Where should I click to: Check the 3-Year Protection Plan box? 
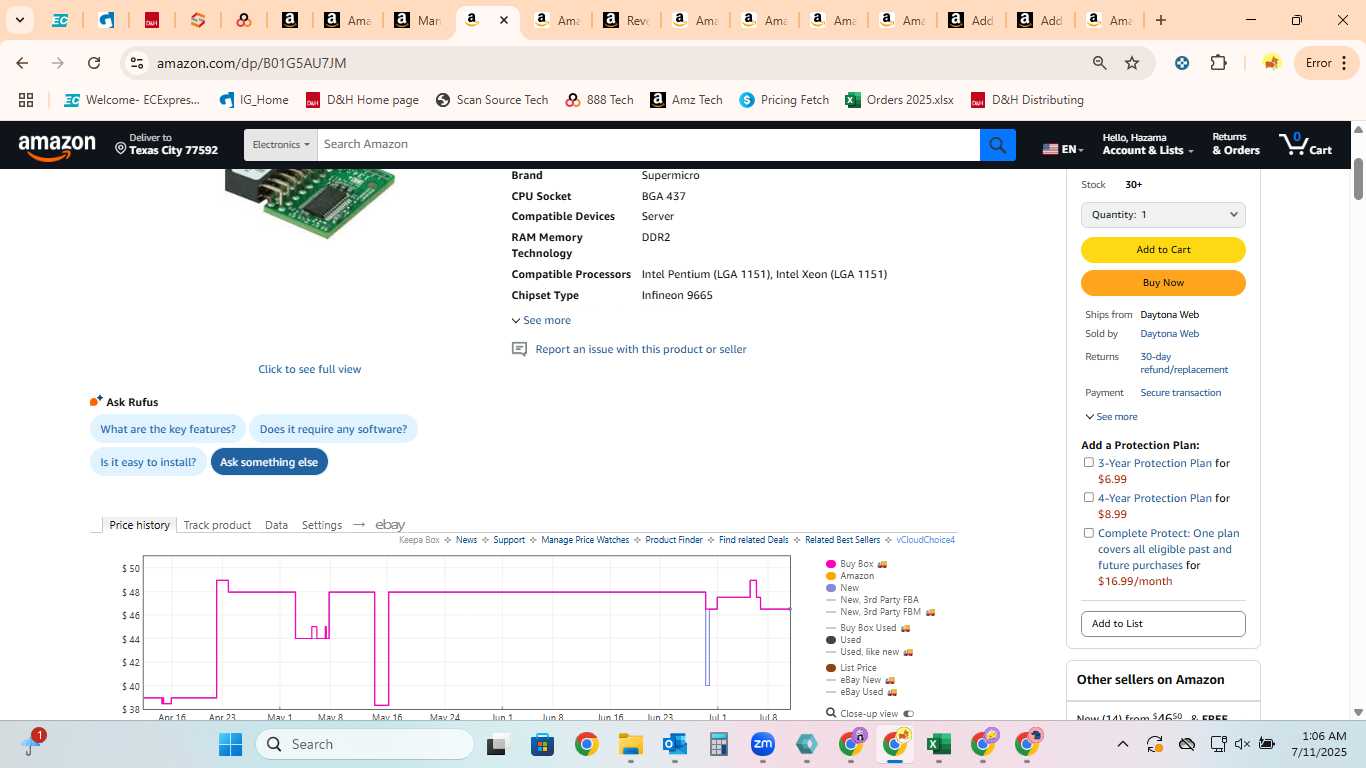click(1089, 462)
